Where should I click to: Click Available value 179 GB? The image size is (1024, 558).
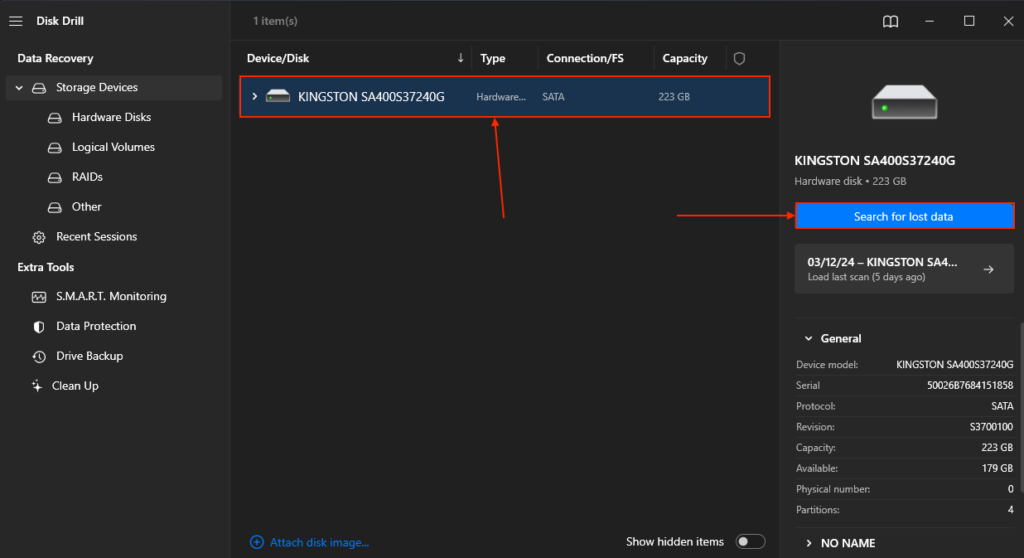[997, 468]
